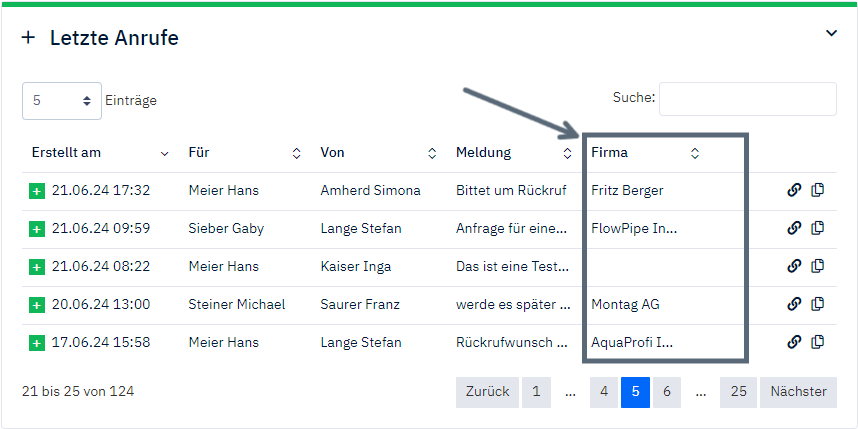
Task: Collapse the Letzte Anrufe panel chevron
Action: (x=830, y=33)
